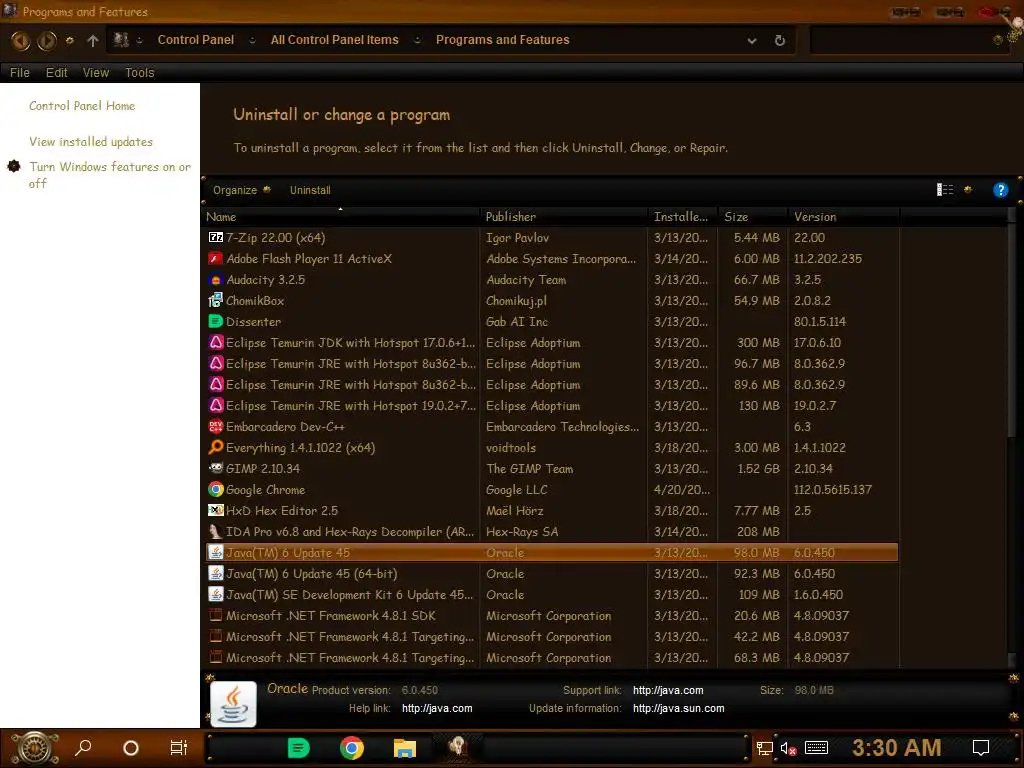The height and width of the screenshot is (768, 1024).
Task: Click the Embarcadero Dev-C++ icon
Action: 216,426
